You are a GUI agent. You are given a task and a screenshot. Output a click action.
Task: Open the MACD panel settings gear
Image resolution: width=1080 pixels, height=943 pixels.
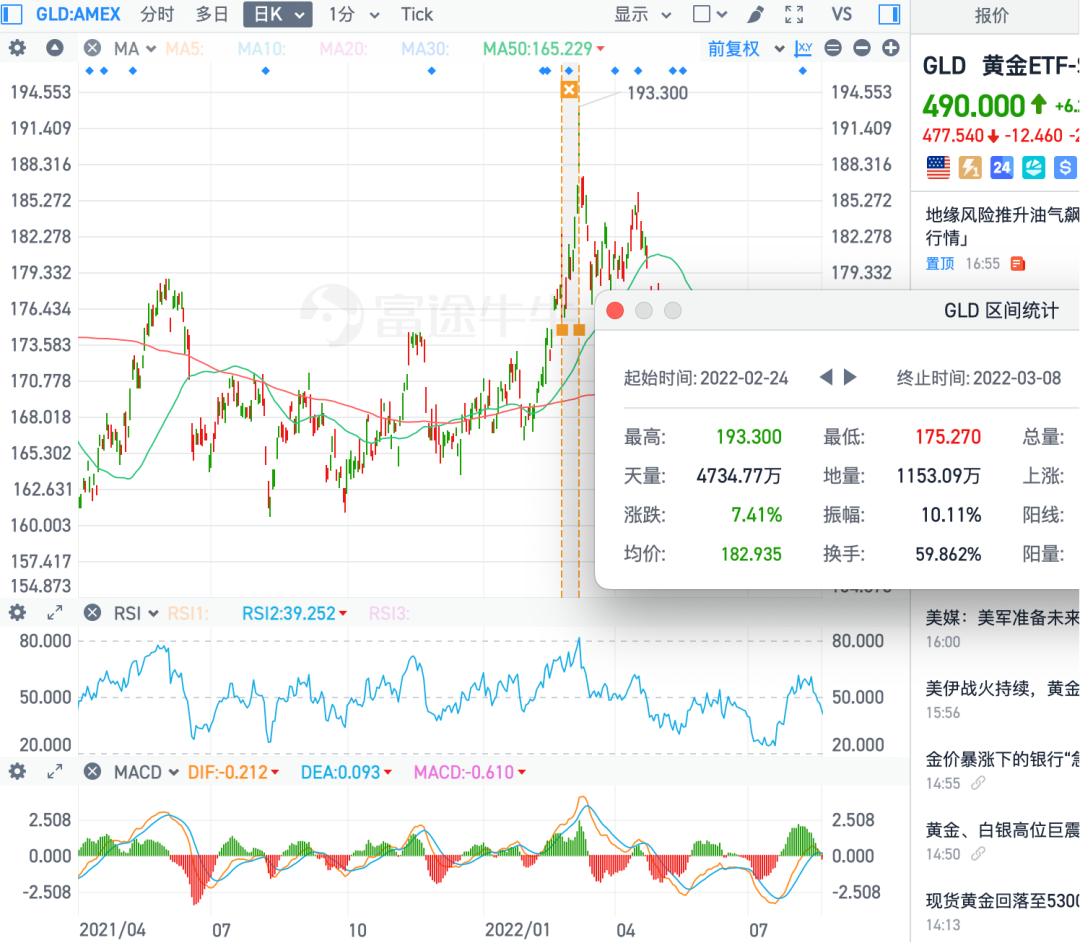click(16, 771)
